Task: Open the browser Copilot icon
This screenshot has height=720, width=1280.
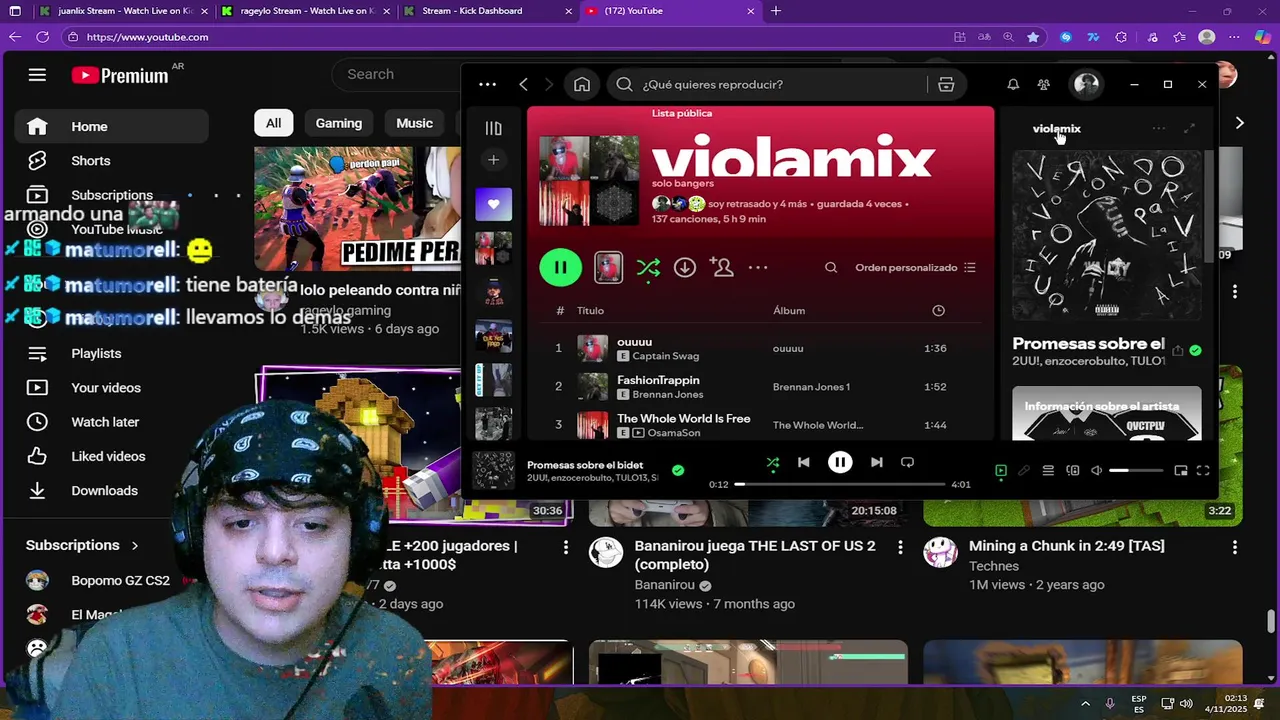Action: click(1262, 37)
